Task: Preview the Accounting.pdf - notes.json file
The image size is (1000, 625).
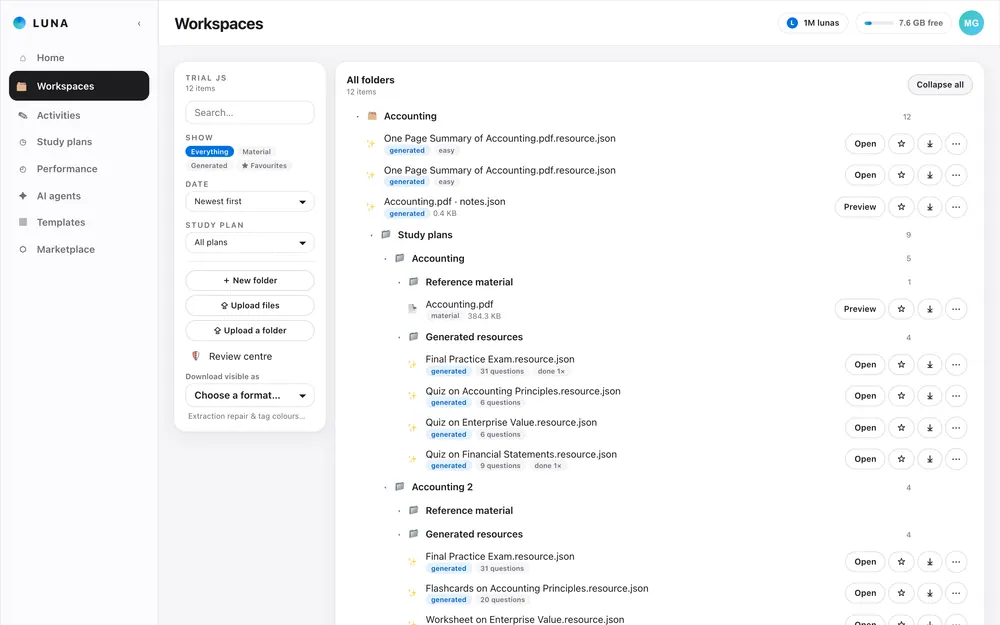Action: click(x=860, y=207)
